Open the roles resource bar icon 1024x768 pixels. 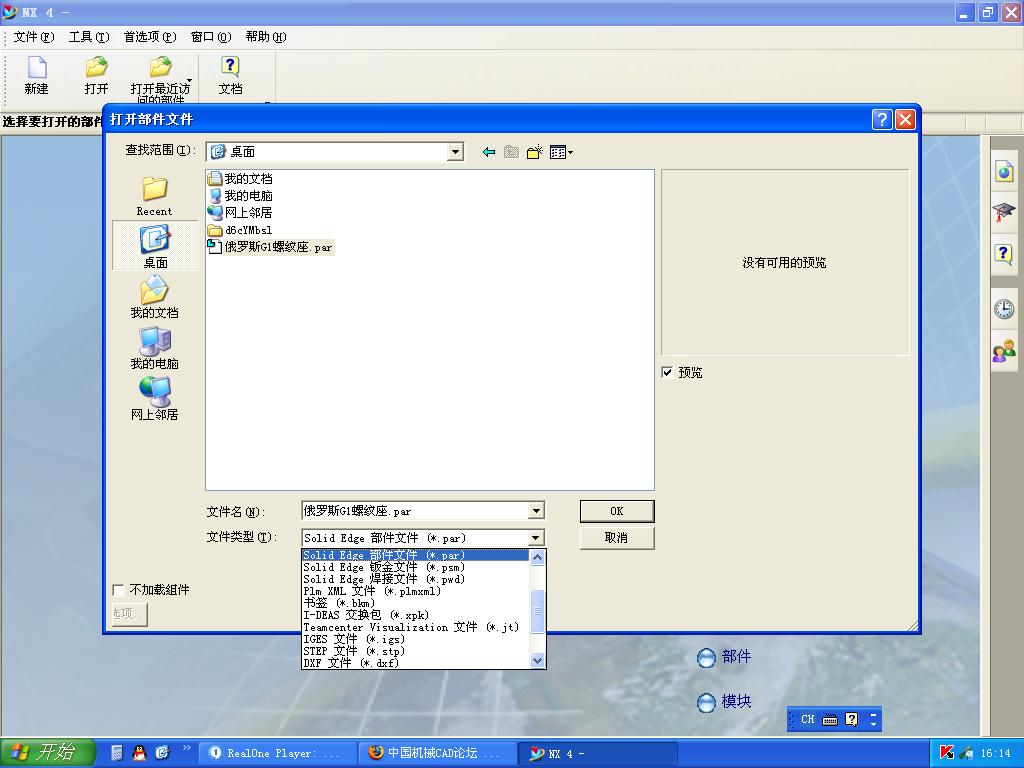[x=1004, y=352]
